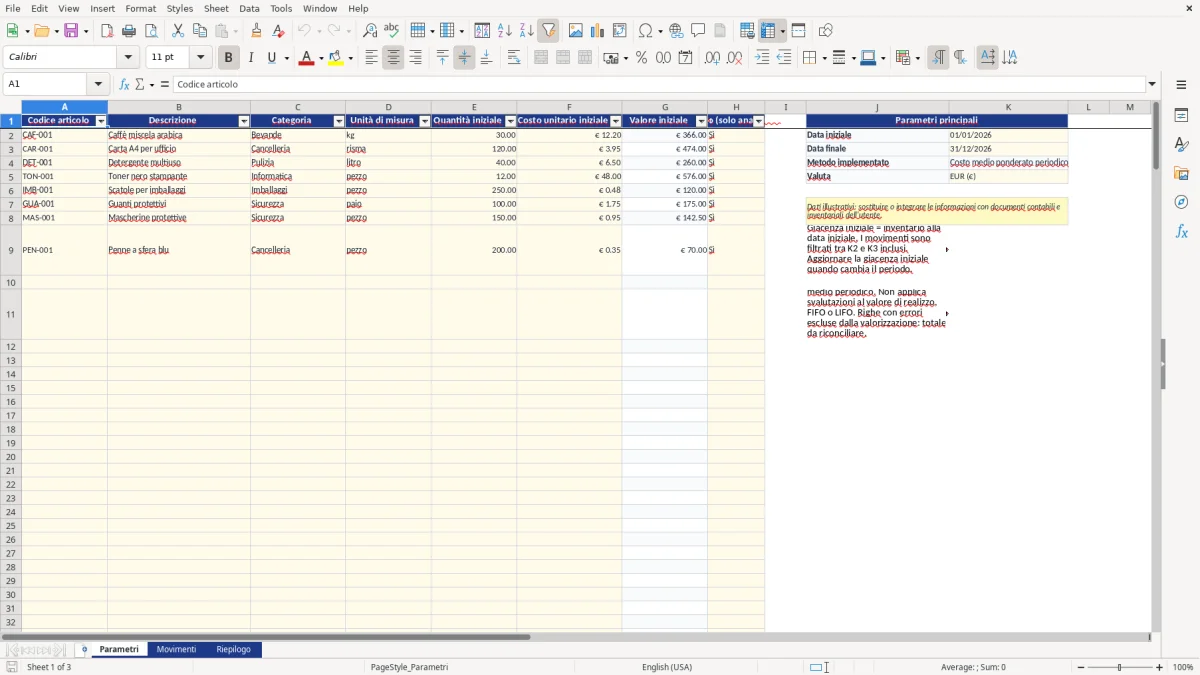The image size is (1200, 675).
Task: Toggle Freeze Rows and Columns
Action: point(768,31)
